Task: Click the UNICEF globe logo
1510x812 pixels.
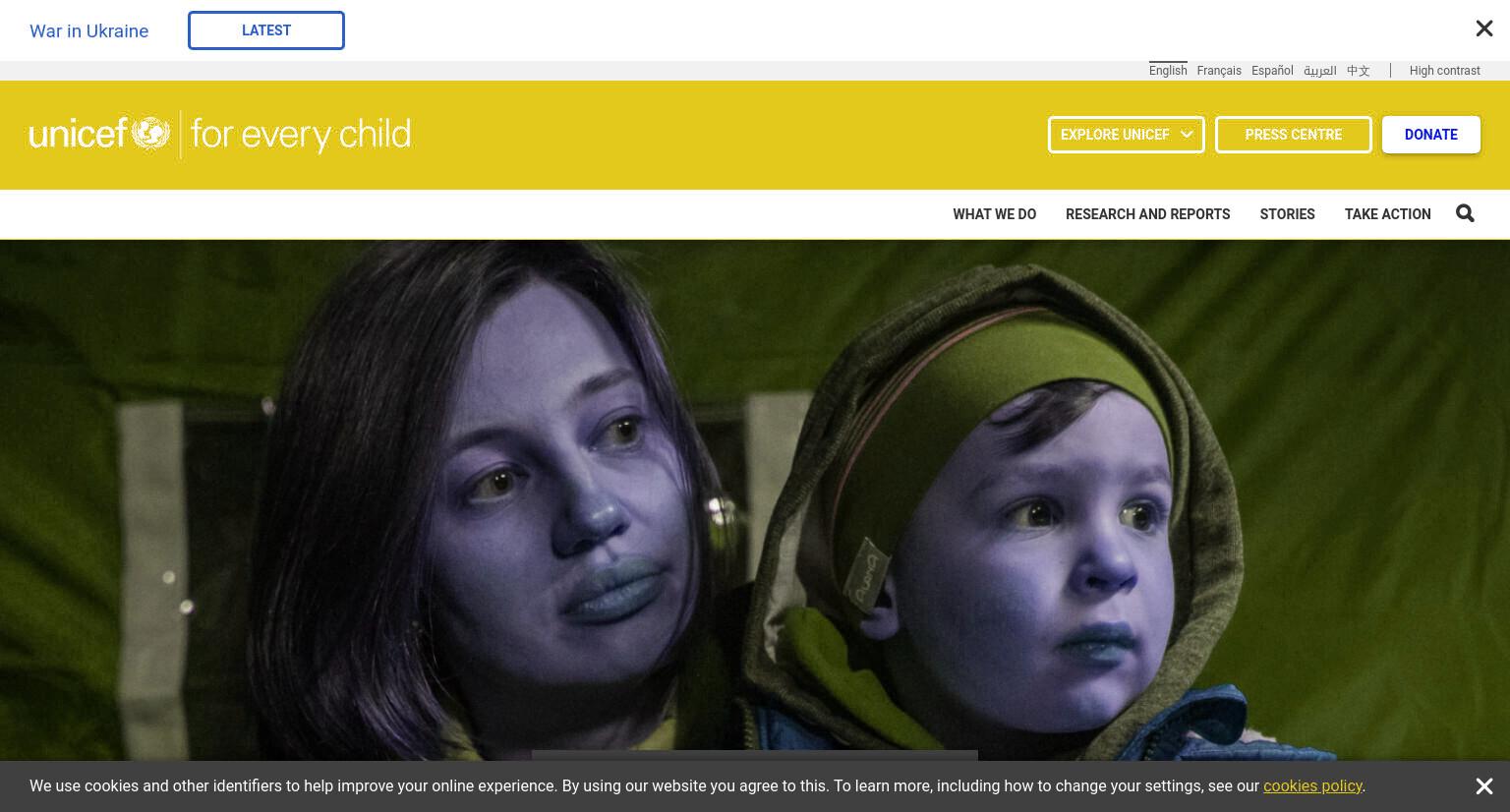Action: (150, 134)
